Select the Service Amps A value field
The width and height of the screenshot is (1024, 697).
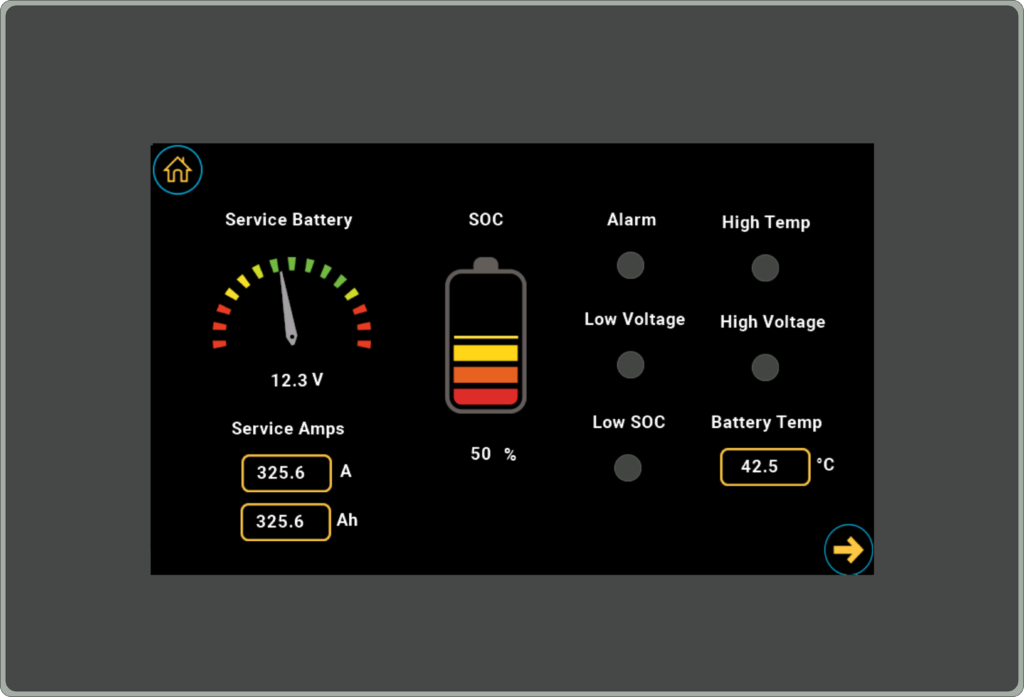(x=286, y=473)
